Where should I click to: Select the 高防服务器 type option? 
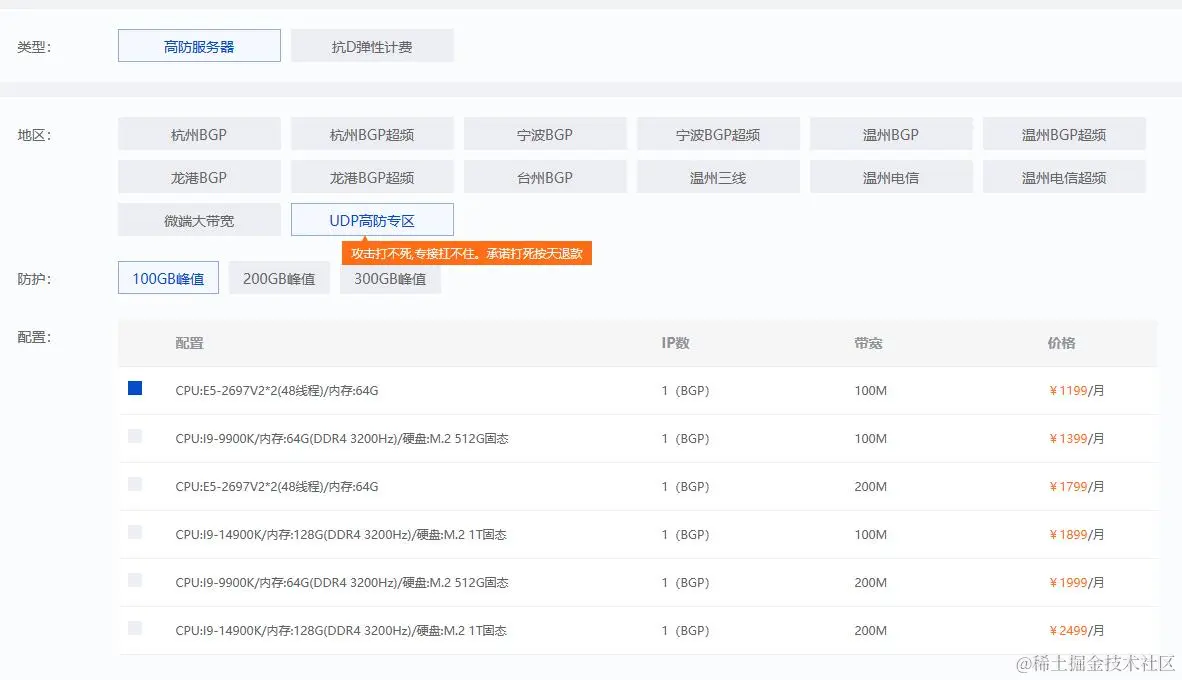(x=199, y=46)
